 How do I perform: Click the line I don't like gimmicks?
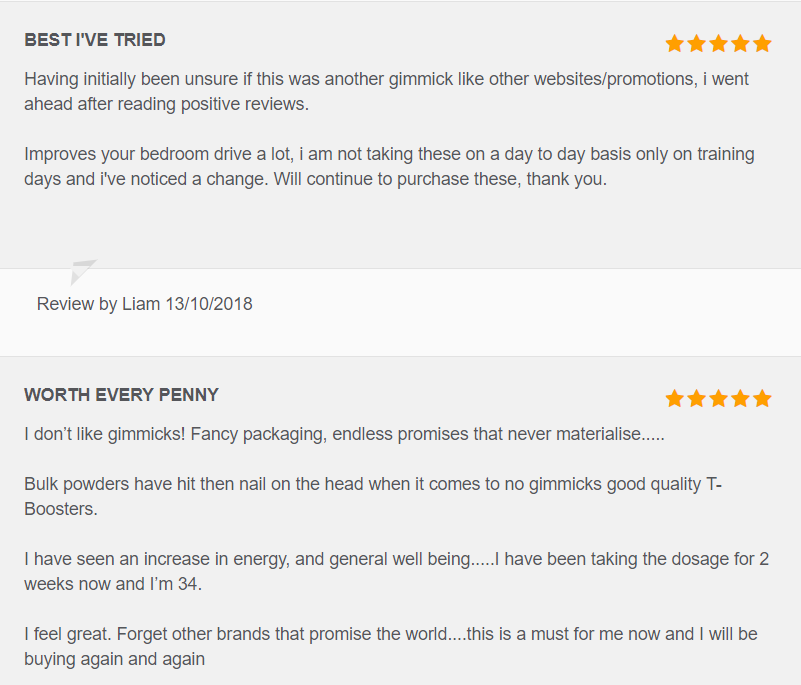345,434
